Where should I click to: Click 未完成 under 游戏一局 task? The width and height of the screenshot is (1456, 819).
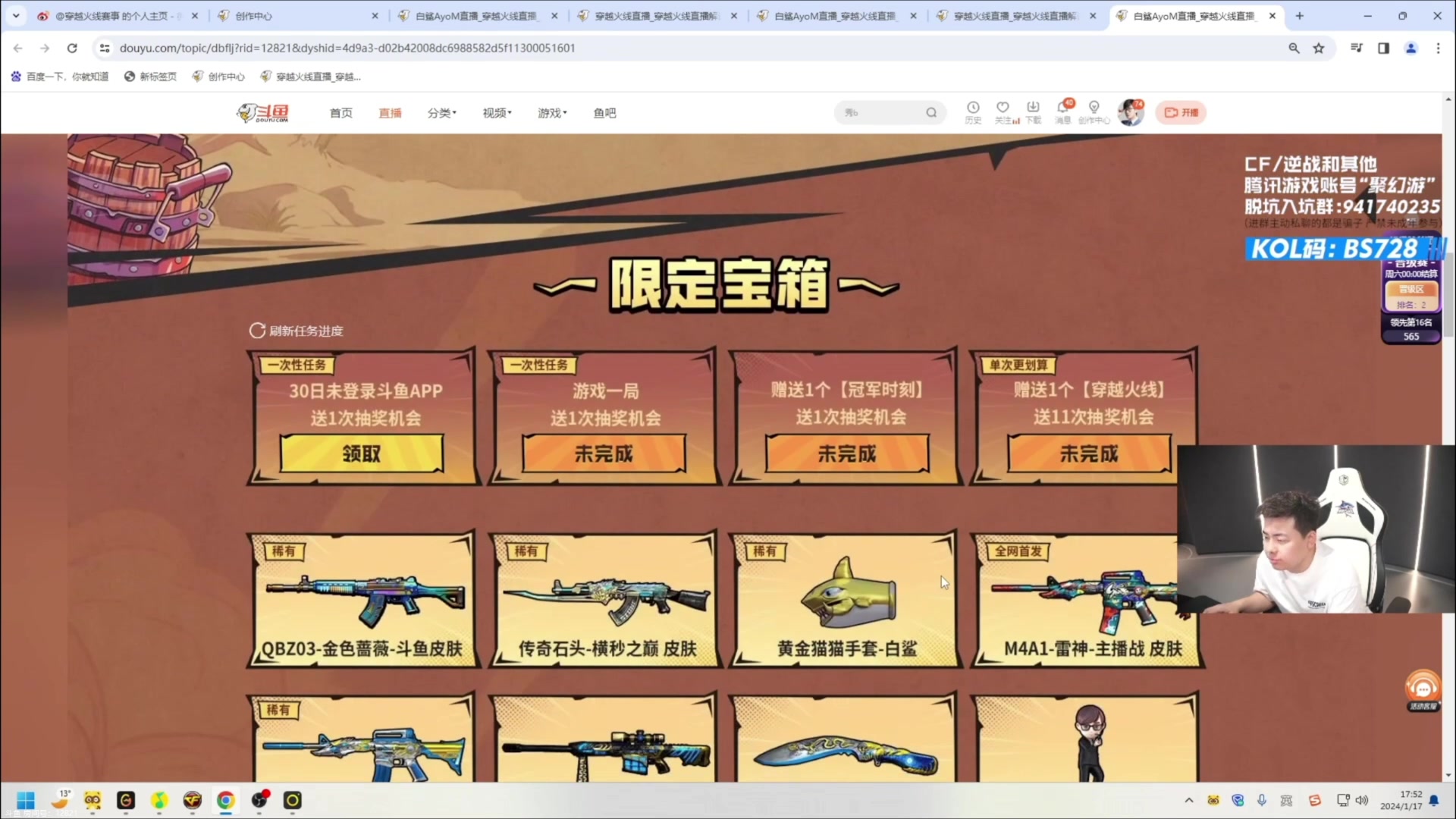(x=604, y=453)
